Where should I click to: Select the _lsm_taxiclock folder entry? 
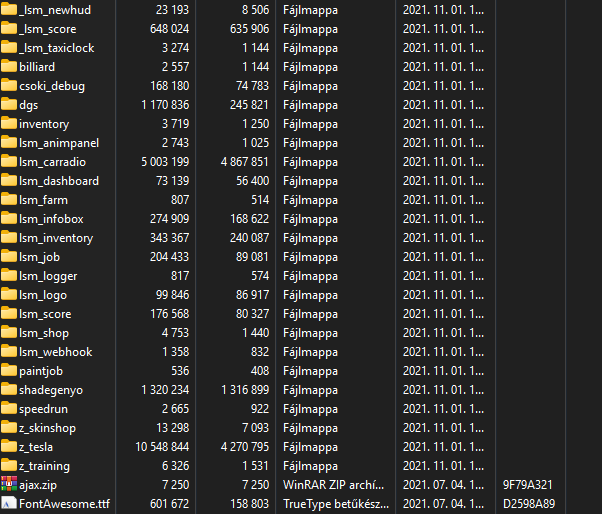click(56, 48)
